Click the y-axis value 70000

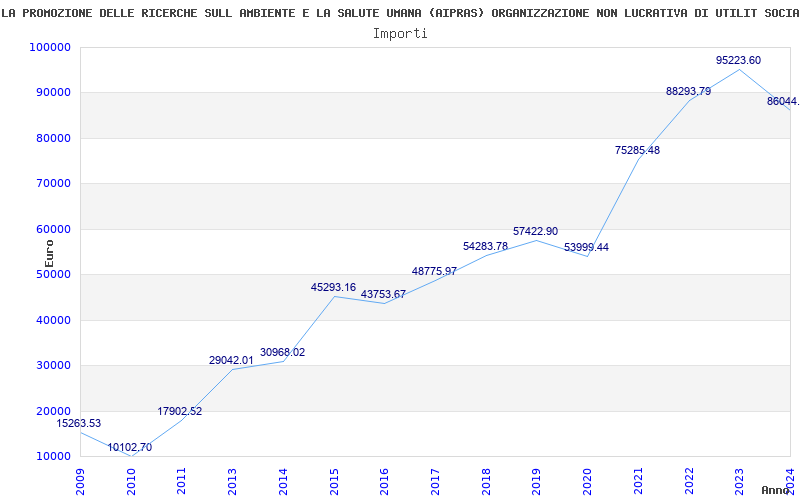[53, 184]
